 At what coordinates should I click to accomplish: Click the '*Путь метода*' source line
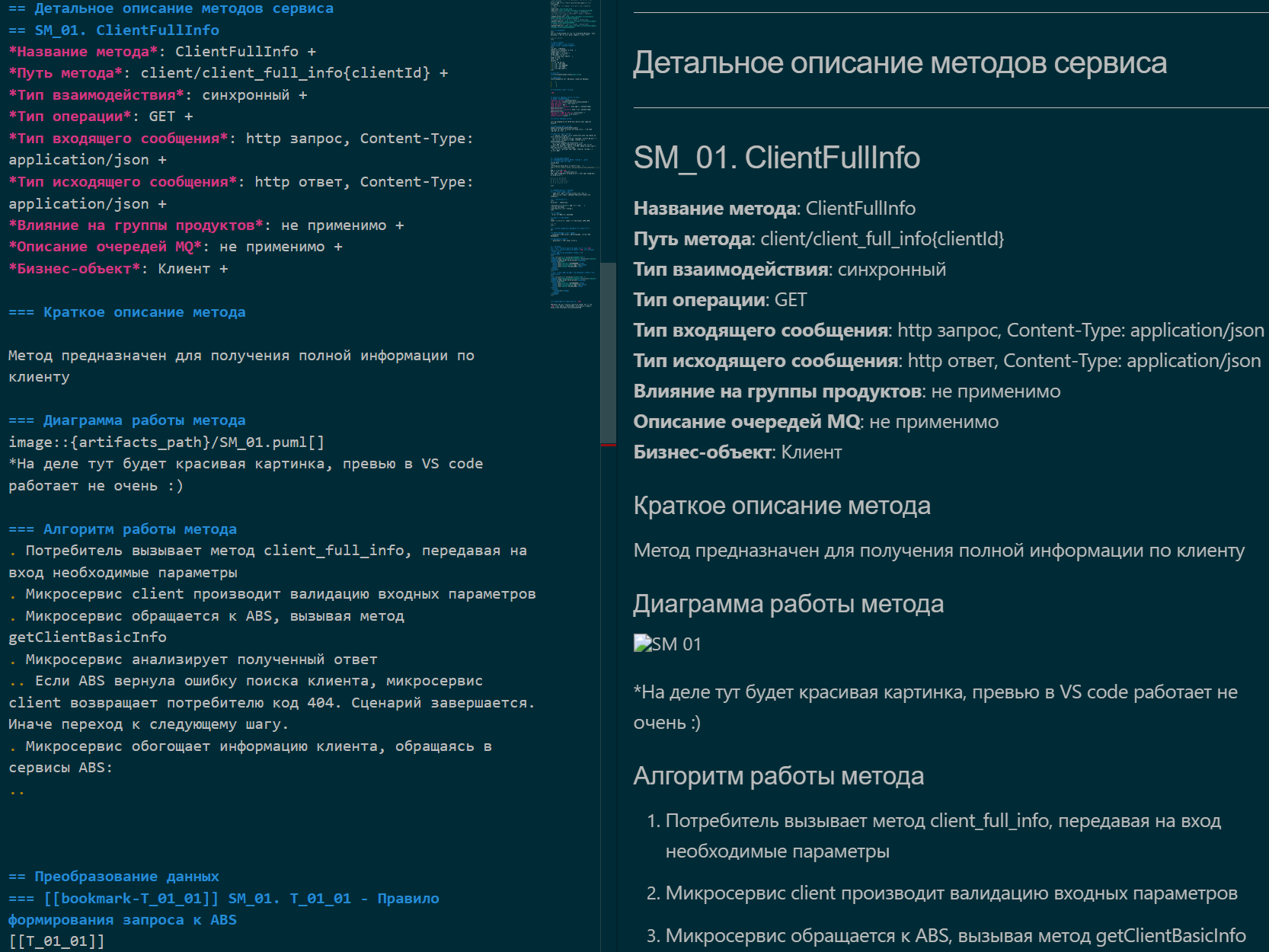229,73
